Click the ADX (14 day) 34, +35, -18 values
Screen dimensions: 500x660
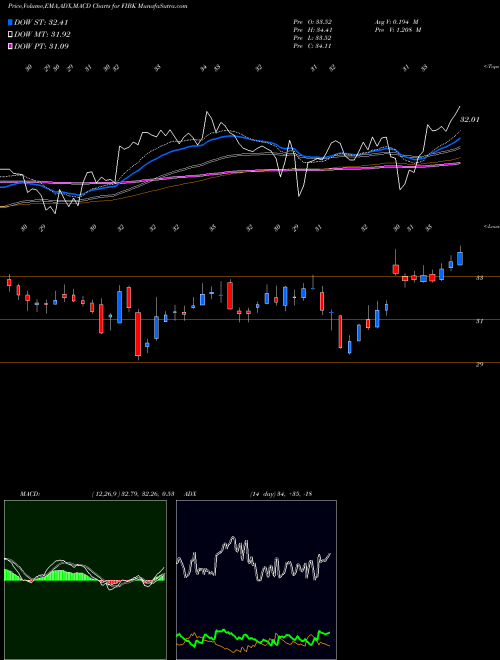pyautogui.click(x=281, y=494)
